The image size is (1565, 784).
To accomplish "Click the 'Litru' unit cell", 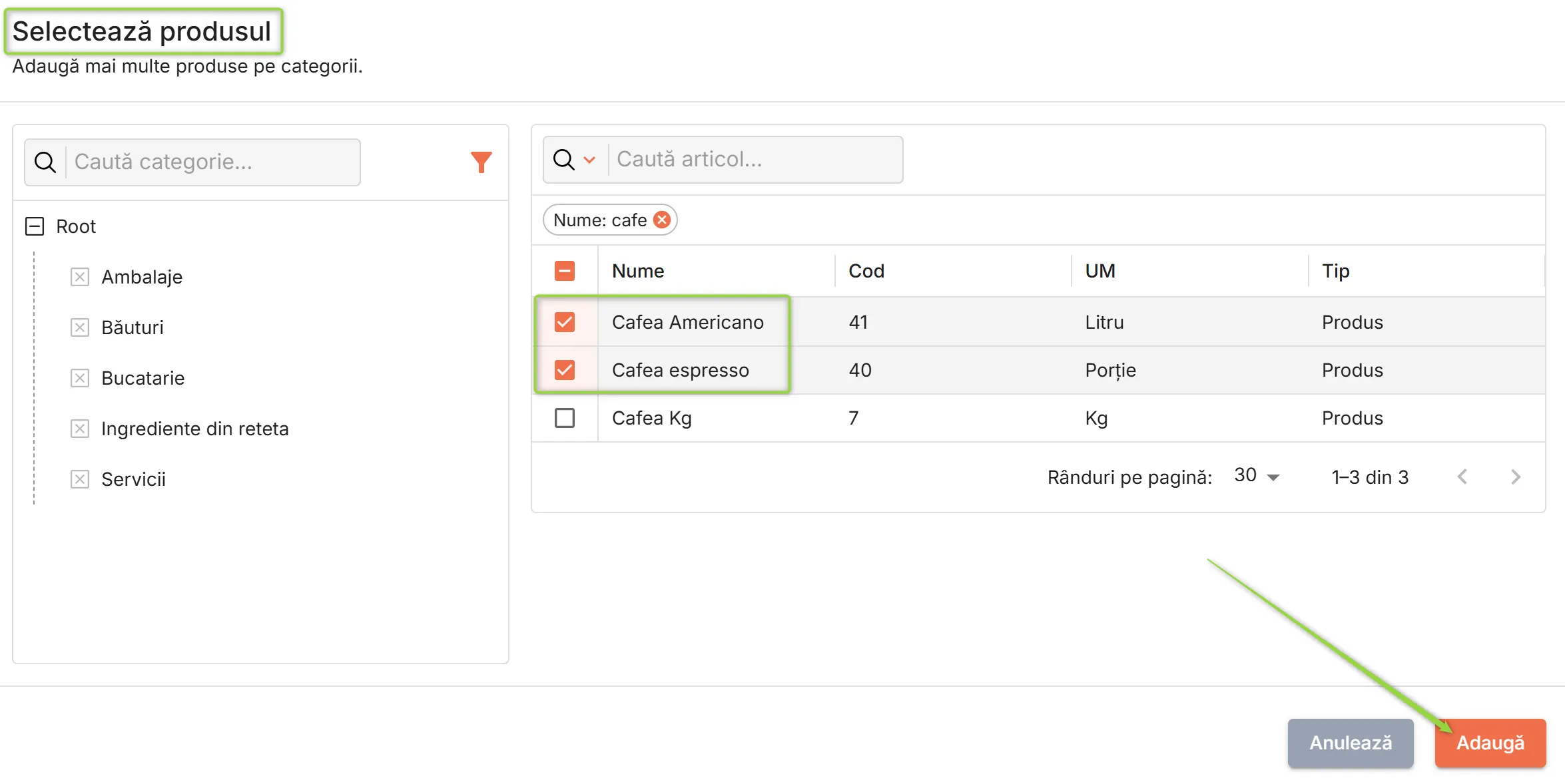I will pyautogui.click(x=1104, y=322).
